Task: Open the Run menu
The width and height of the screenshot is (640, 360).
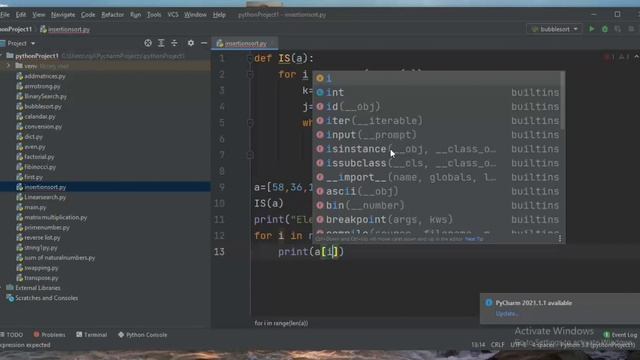Action: [x=135, y=15]
